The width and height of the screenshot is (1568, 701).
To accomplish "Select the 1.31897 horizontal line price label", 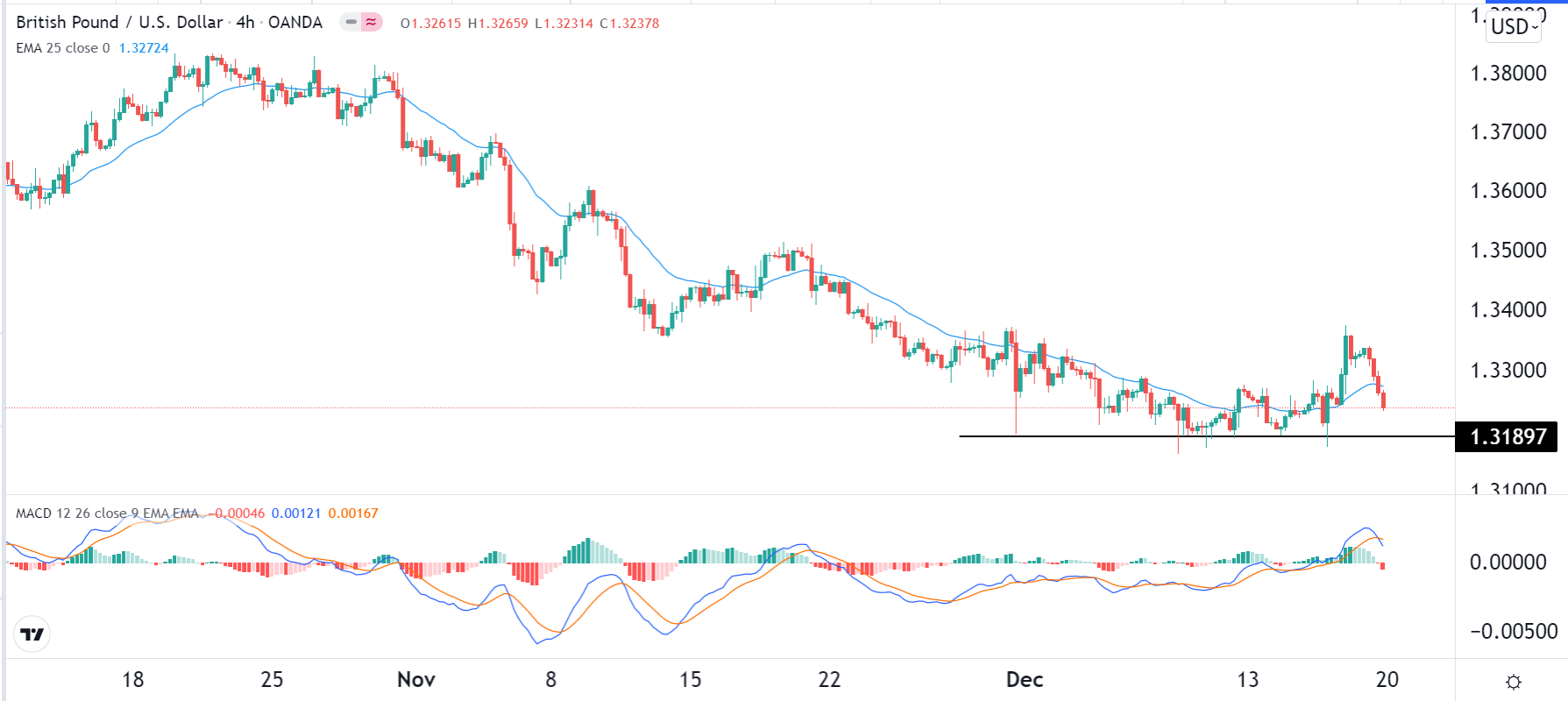I will (x=1507, y=436).
